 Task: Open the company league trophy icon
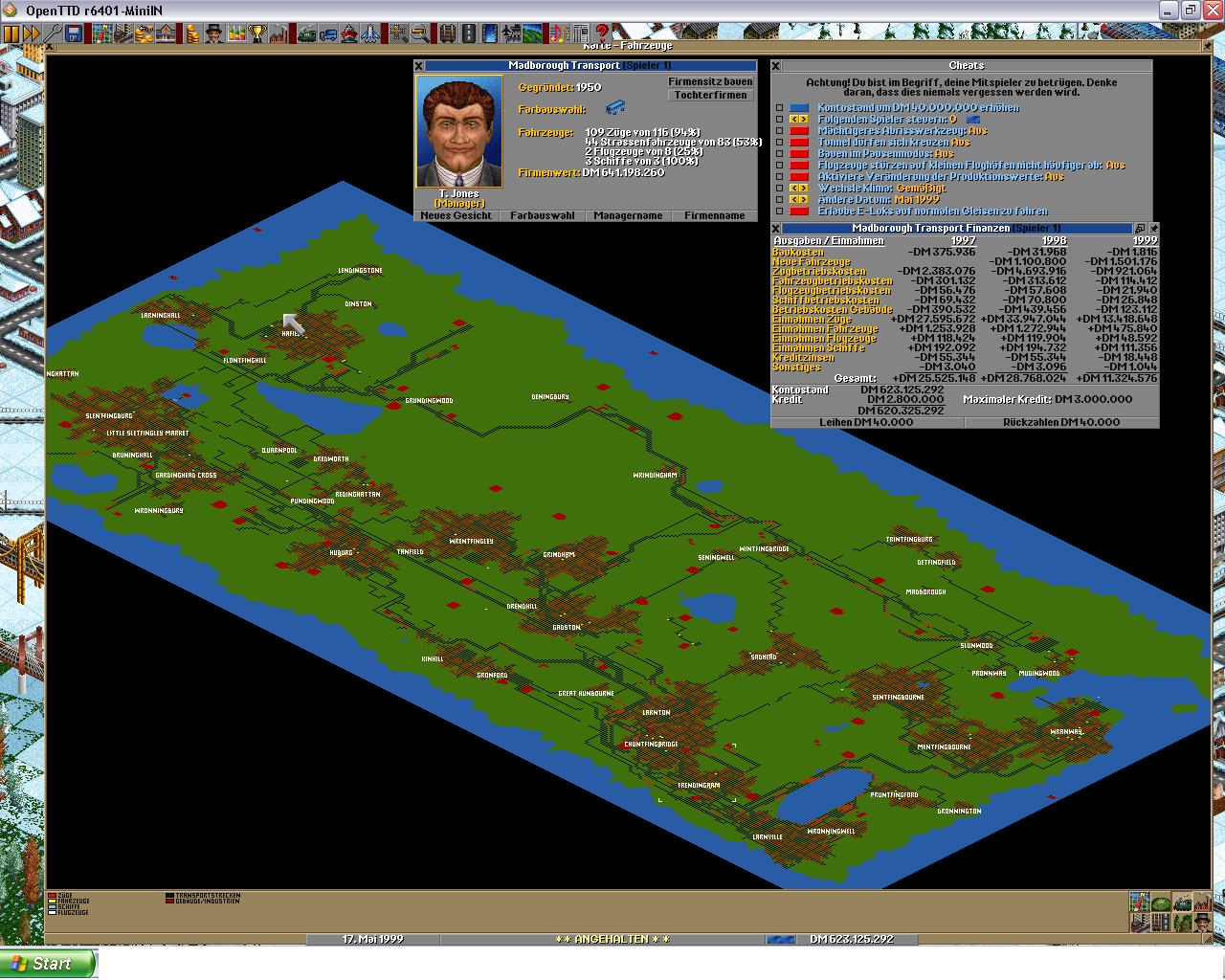(x=257, y=33)
